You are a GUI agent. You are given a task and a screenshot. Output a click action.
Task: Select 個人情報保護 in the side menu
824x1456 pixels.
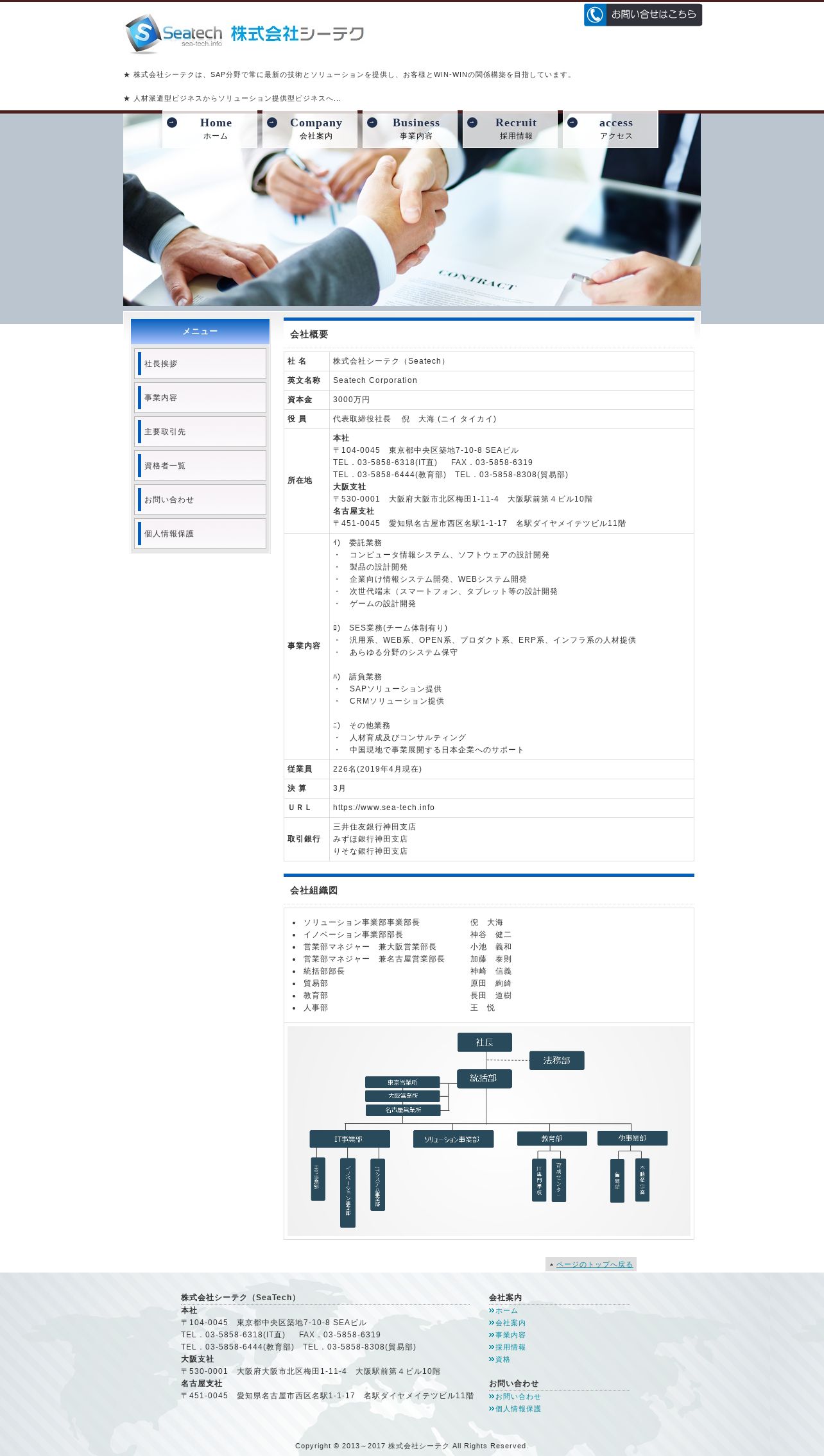click(200, 534)
